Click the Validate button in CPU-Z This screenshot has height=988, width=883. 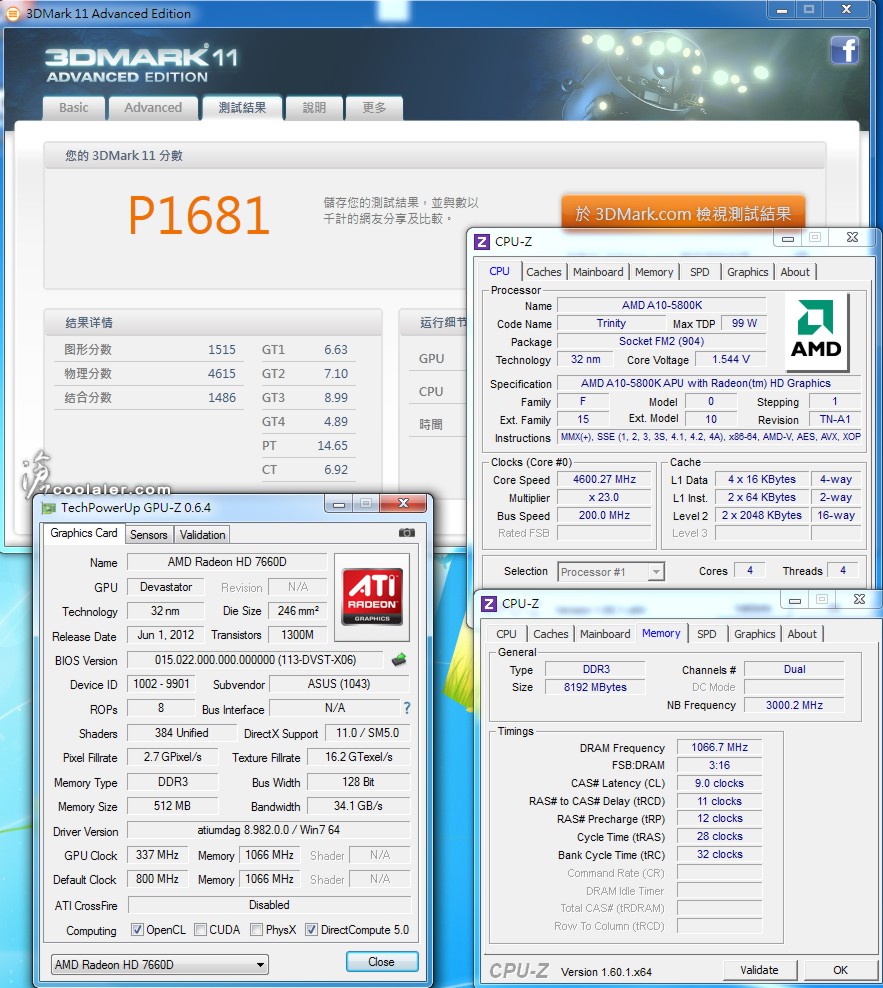click(759, 970)
